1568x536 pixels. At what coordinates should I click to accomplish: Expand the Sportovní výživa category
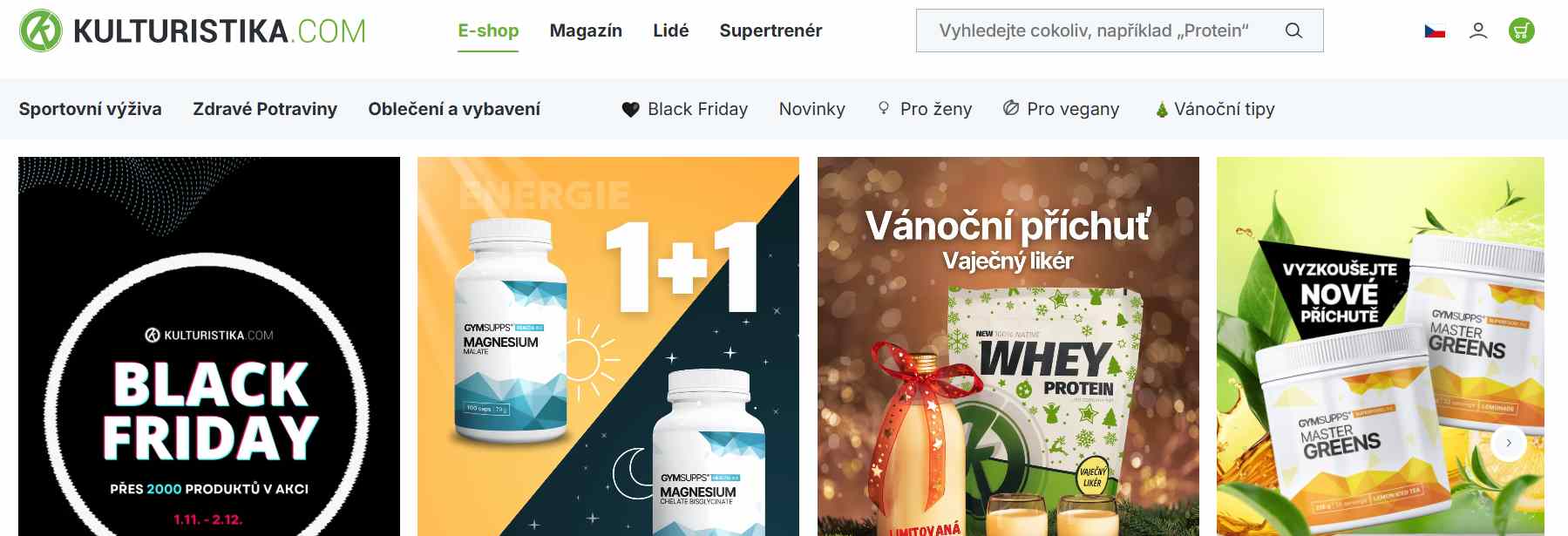91,109
